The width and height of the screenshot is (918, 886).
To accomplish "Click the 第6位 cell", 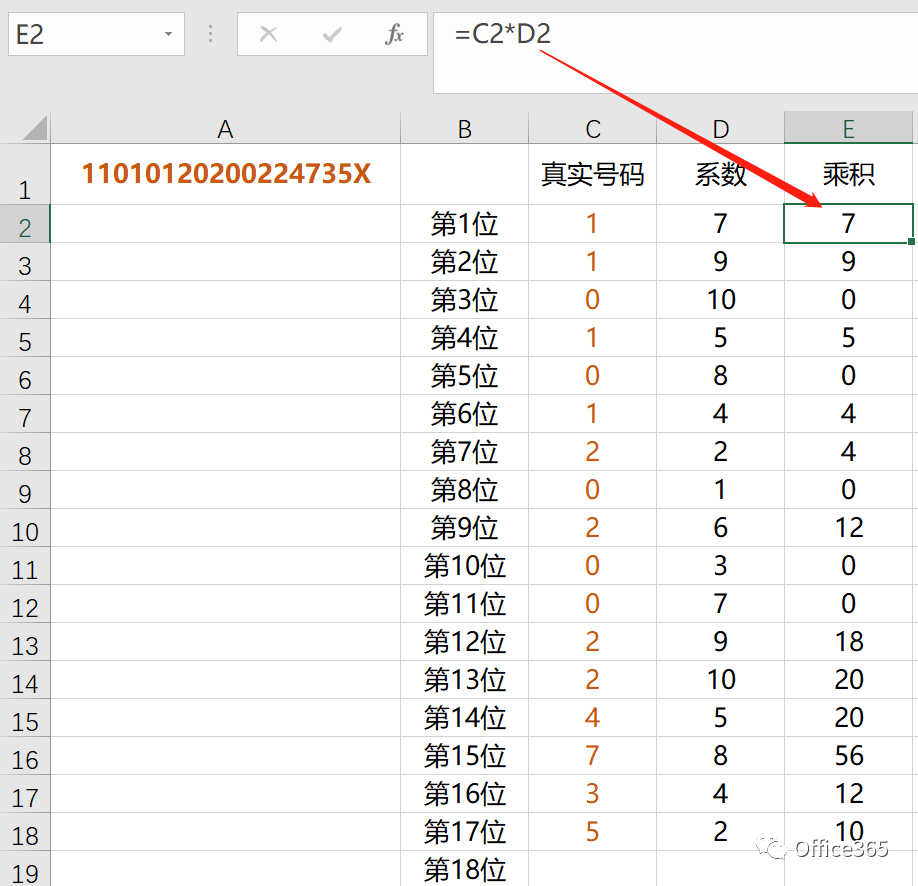I will (464, 413).
